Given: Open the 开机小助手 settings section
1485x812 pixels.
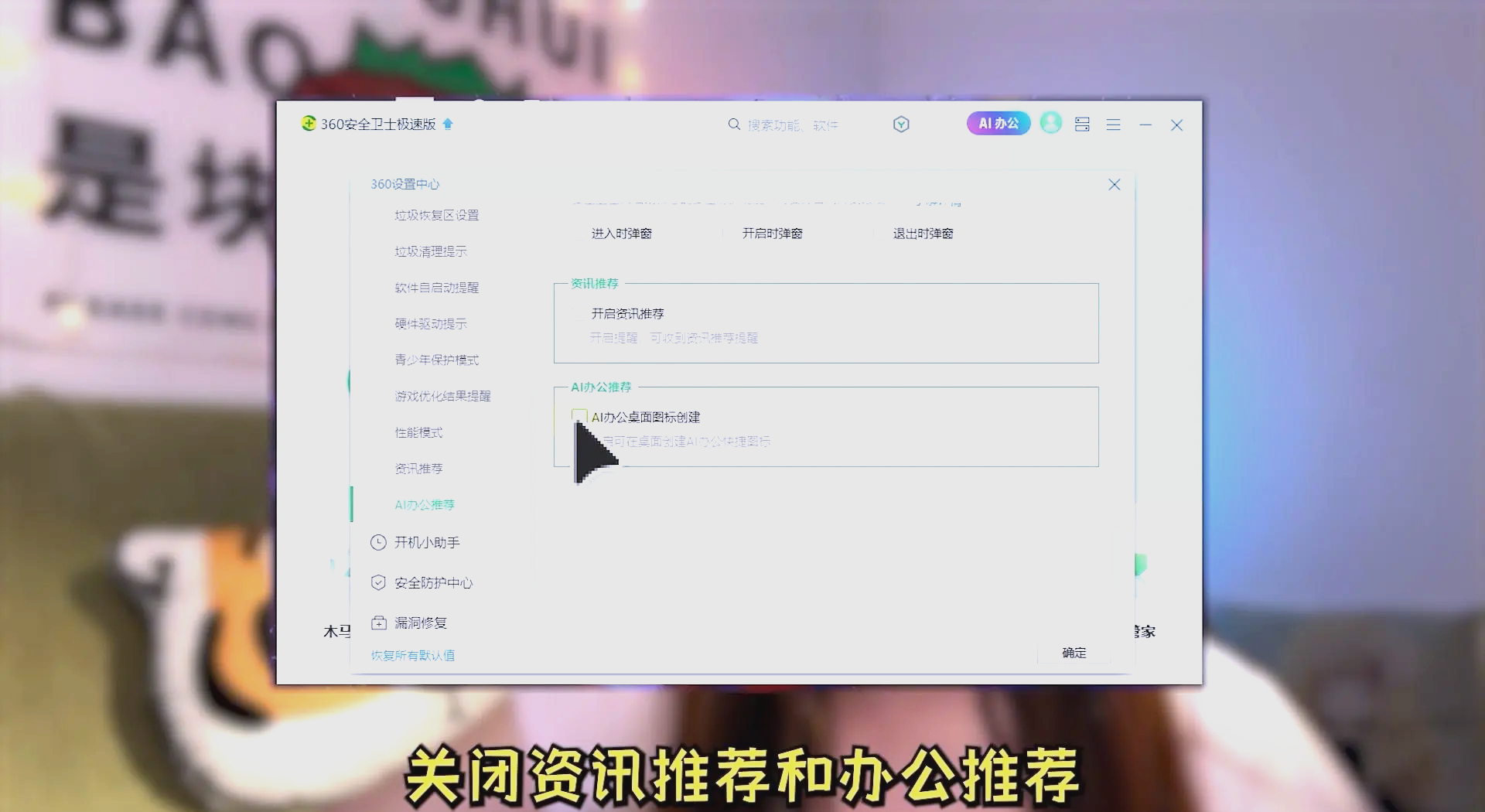Looking at the screenshot, I should pyautogui.click(x=427, y=543).
